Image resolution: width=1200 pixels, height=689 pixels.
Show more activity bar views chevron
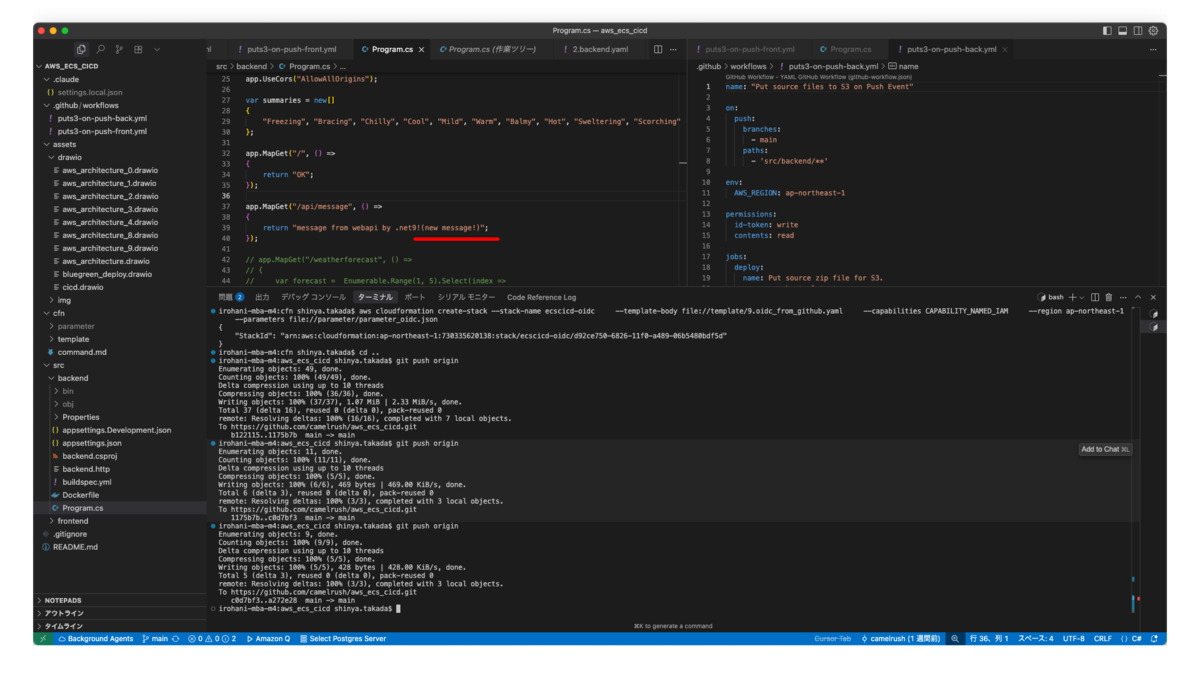click(156, 49)
